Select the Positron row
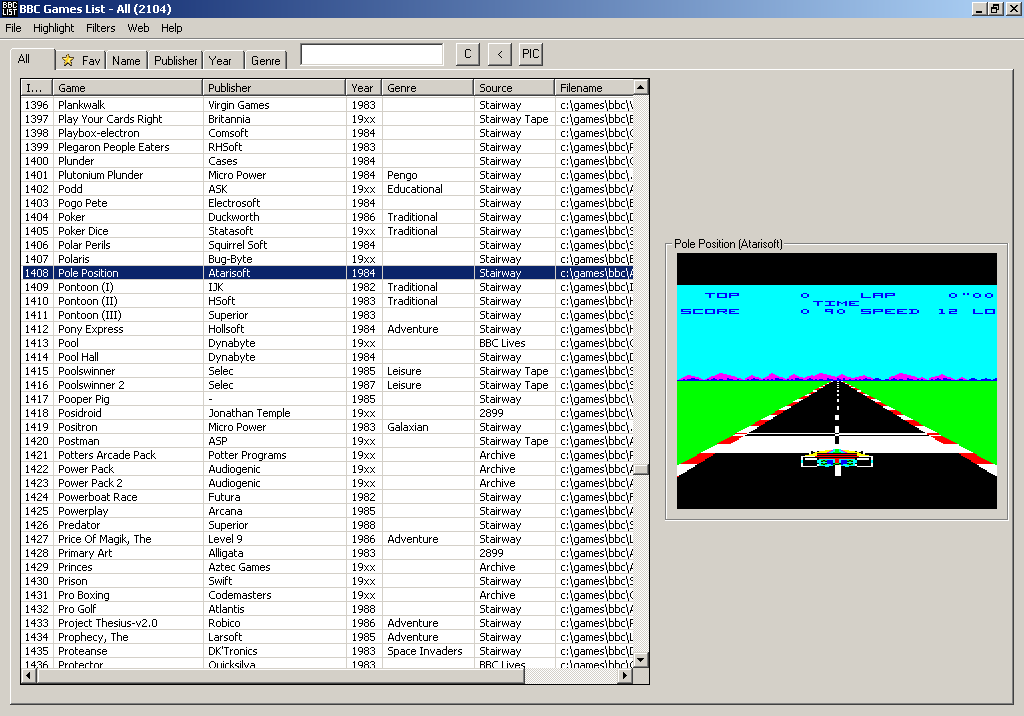Image resolution: width=1024 pixels, height=716 pixels. click(x=327, y=427)
